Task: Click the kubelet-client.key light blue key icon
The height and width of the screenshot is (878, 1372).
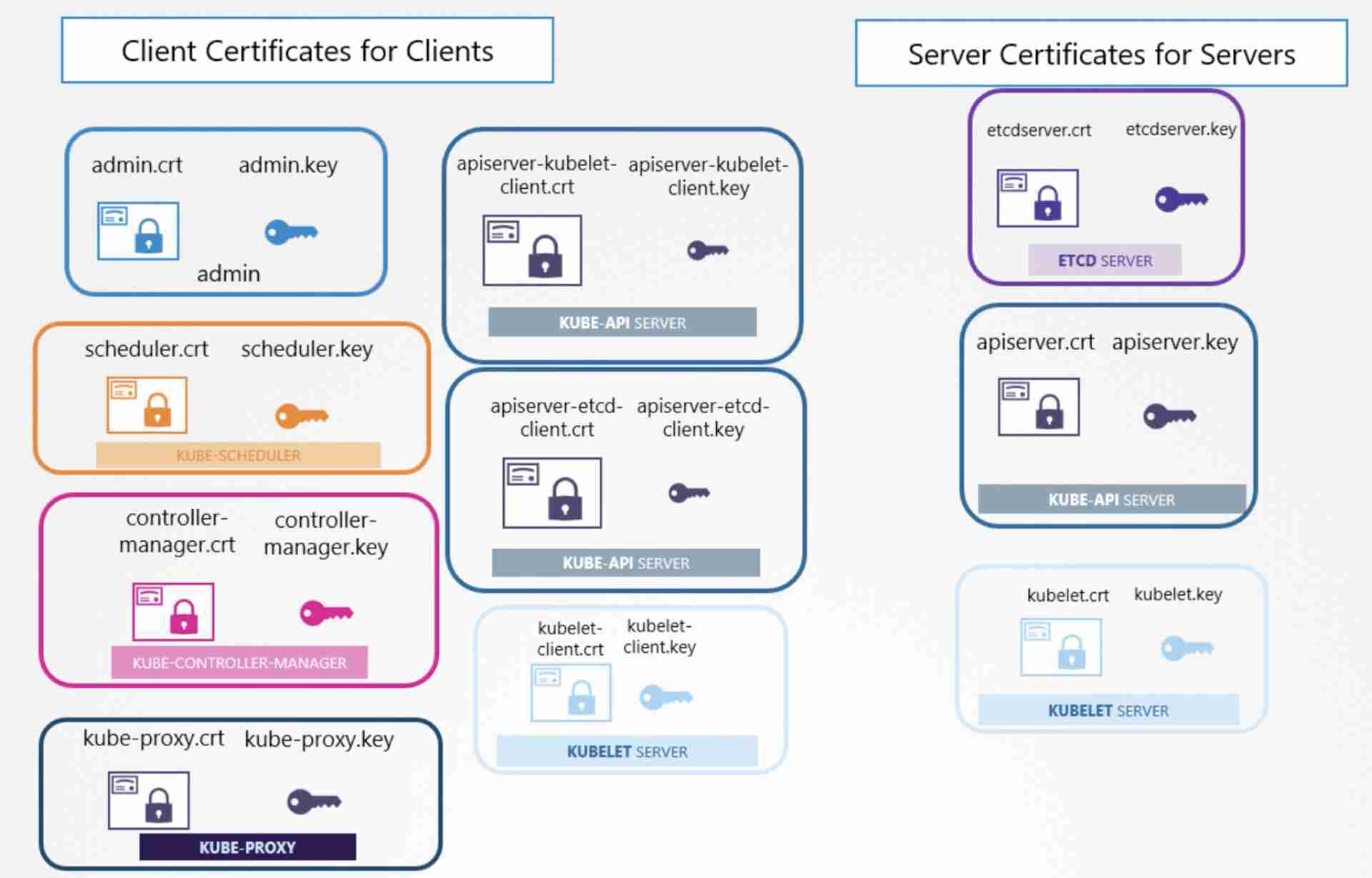Action: click(x=665, y=697)
